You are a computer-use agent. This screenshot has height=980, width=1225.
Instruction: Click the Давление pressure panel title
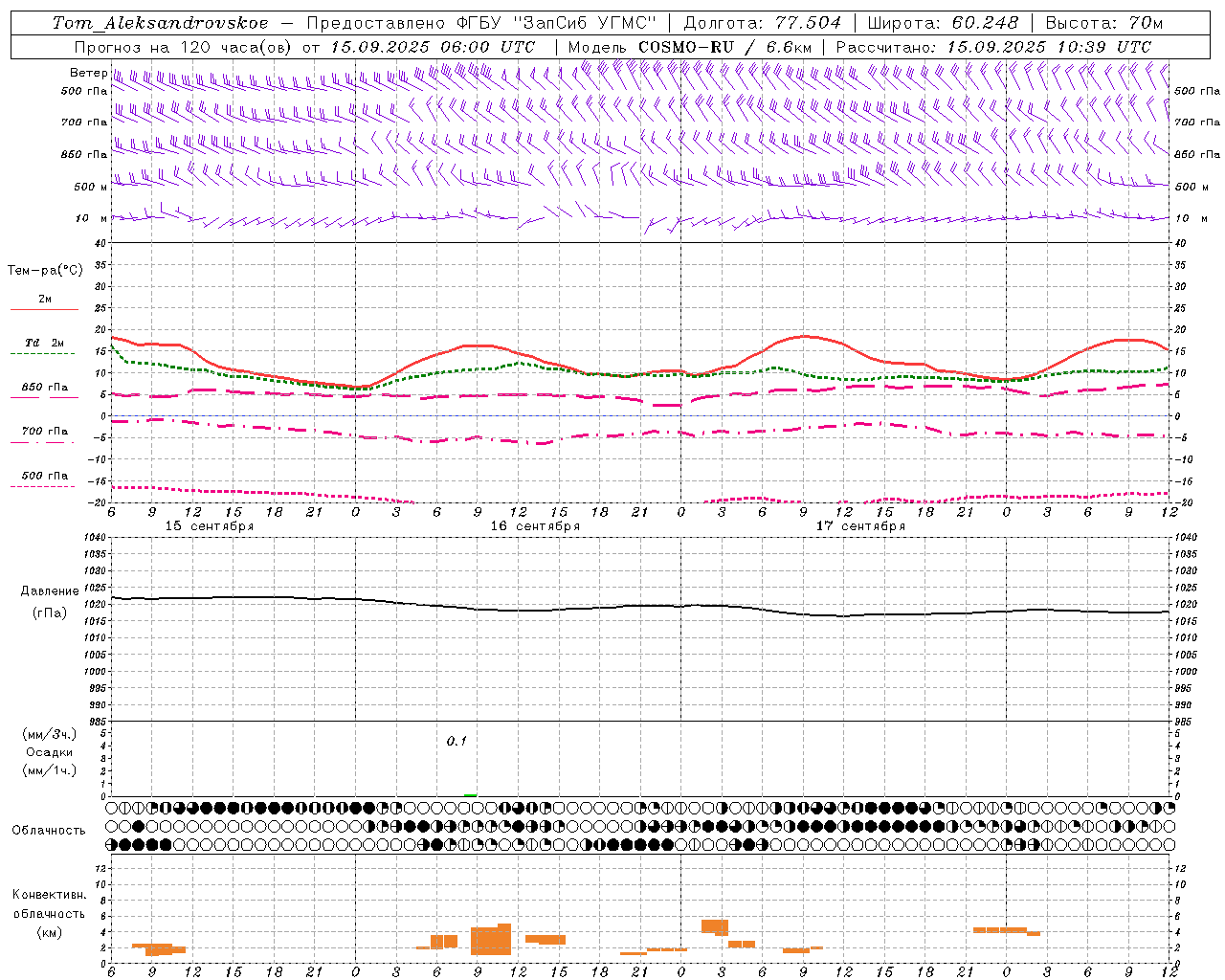[50, 591]
